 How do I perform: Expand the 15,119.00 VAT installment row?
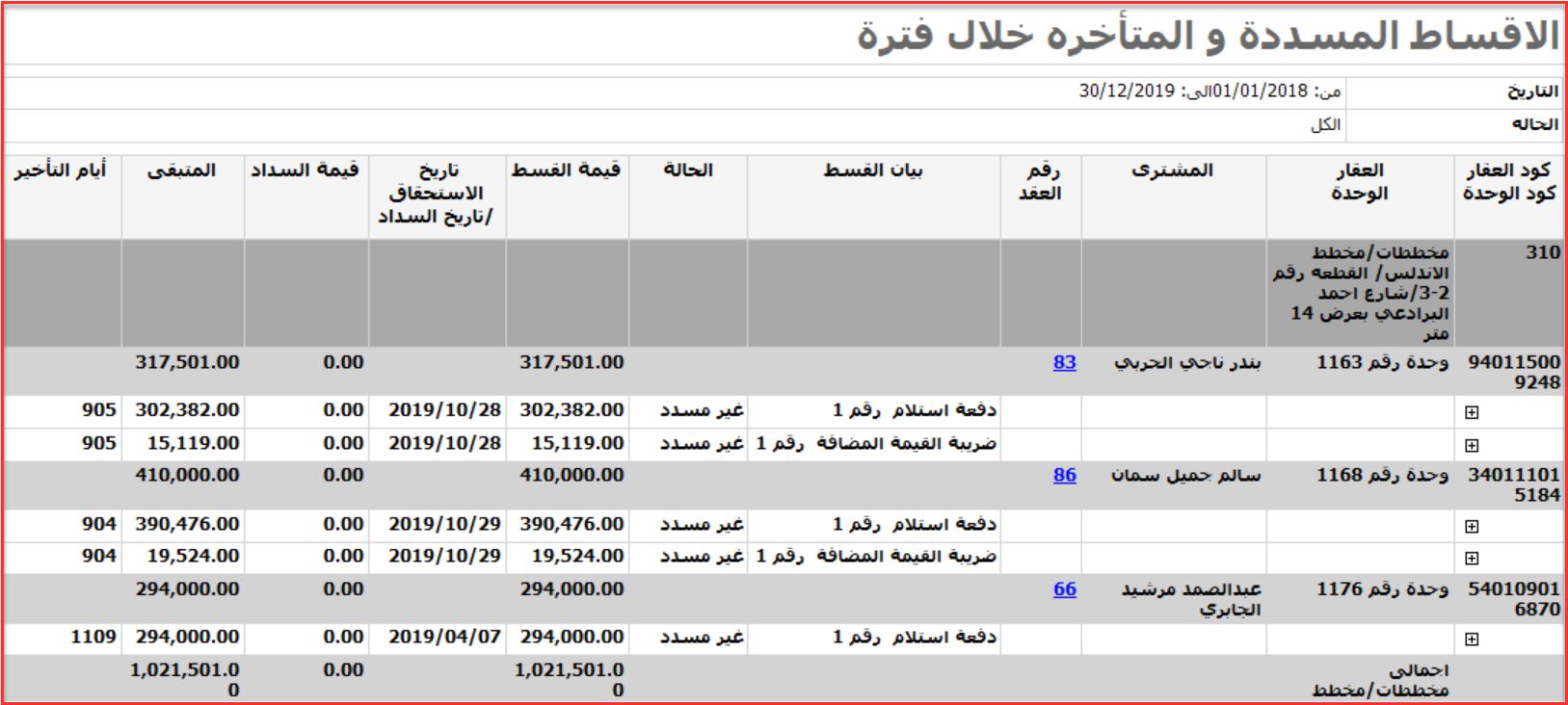[1471, 445]
